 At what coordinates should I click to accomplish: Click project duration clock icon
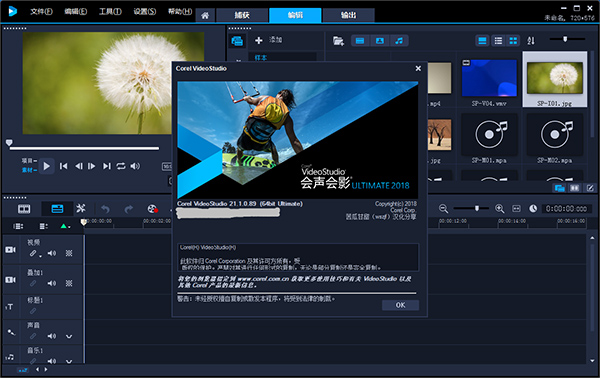[533, 209]
